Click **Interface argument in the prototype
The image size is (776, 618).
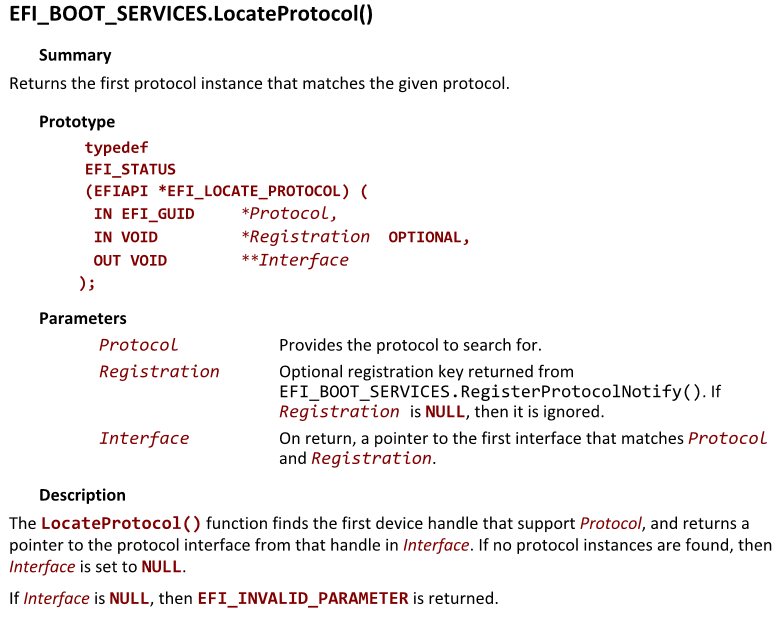295,260
